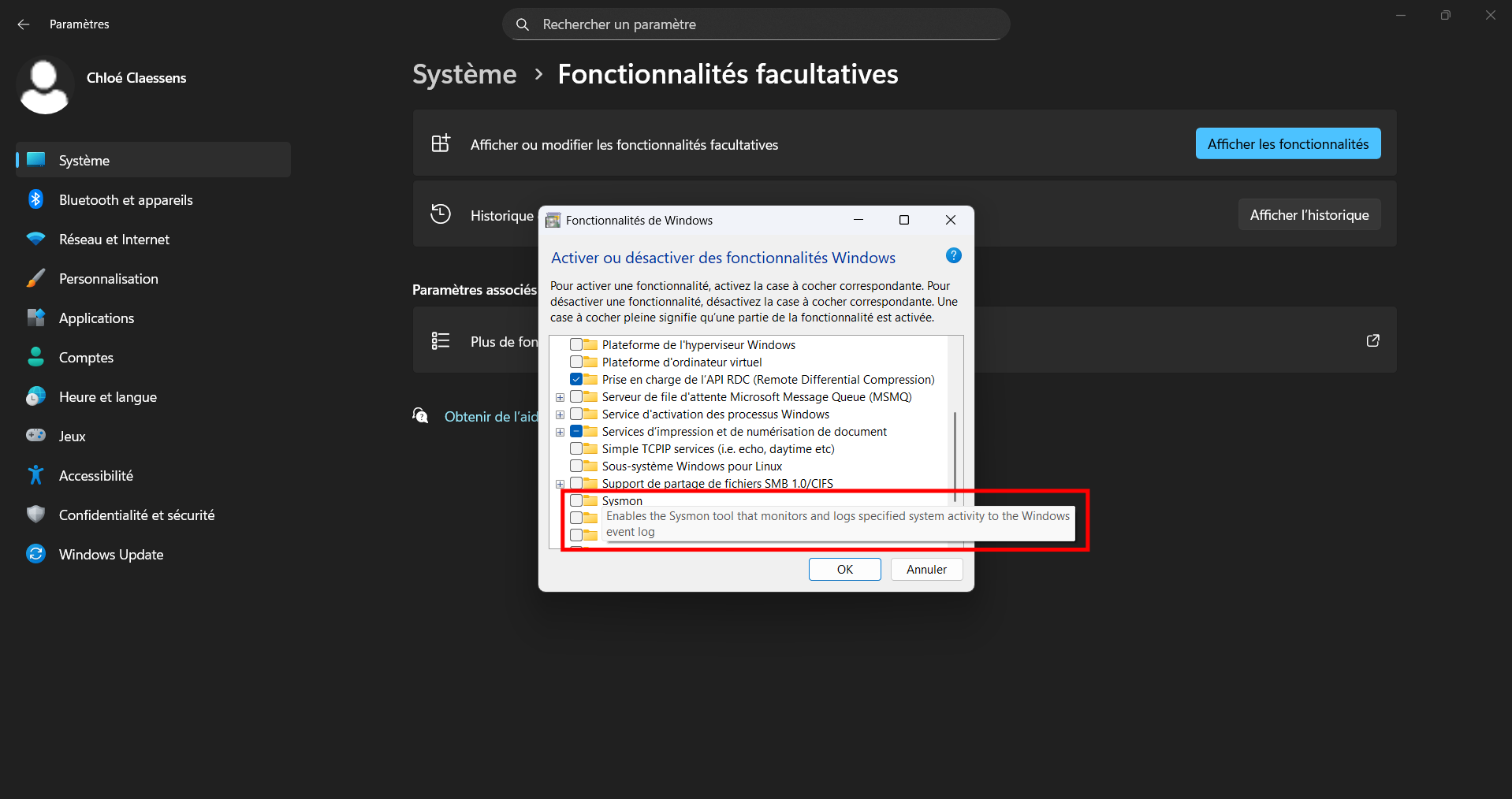
Task: Click the list icon beside Plus de fon
Action: click(441, 340)
